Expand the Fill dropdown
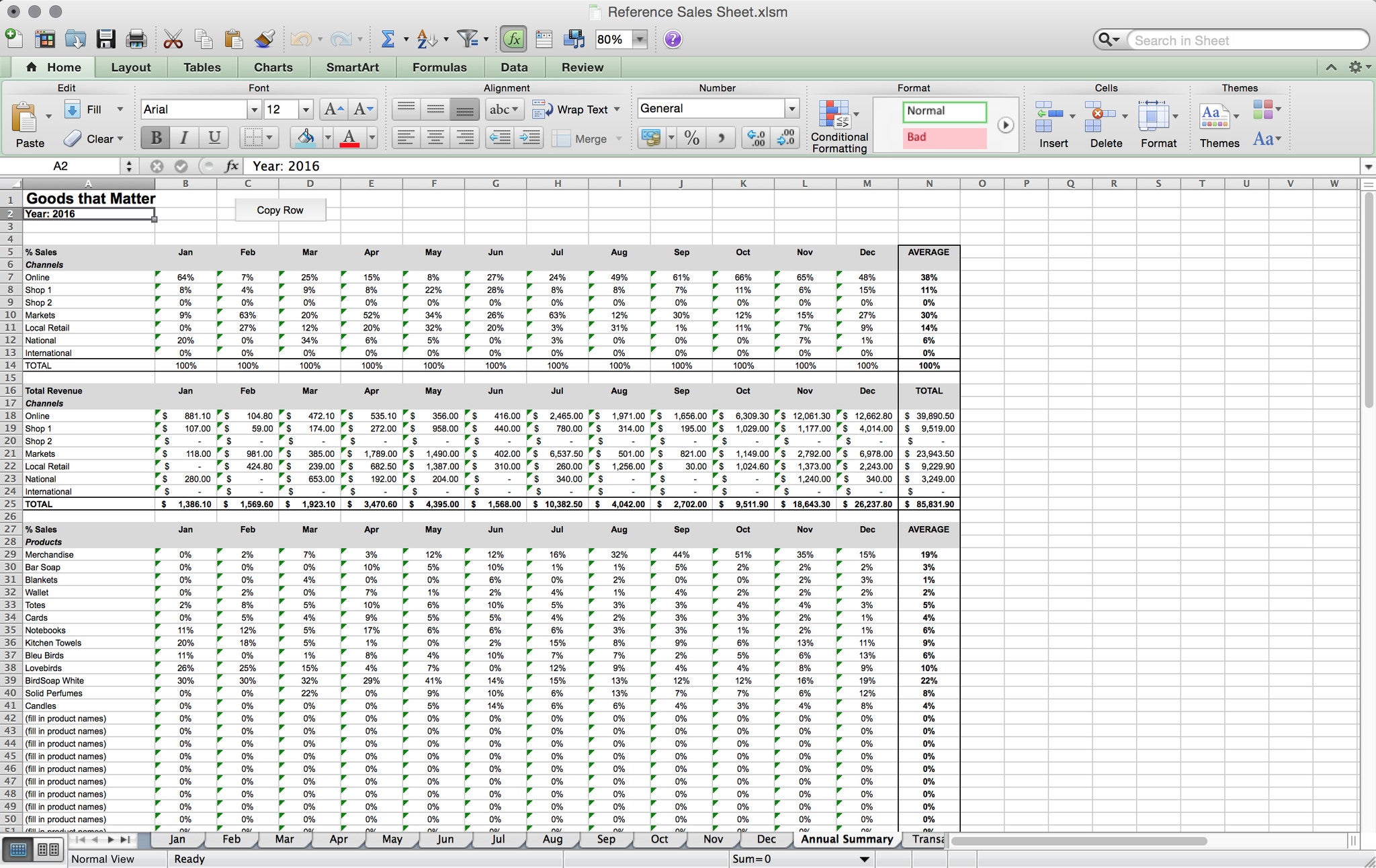Image resolution: width=1376 pixels, height=868 pixels. [x=120, y=109]
